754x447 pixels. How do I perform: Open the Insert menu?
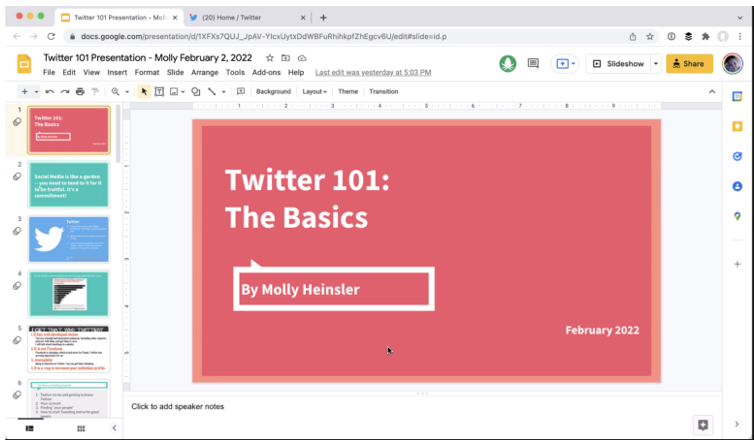pyautogui.click(x=117, y=73)
